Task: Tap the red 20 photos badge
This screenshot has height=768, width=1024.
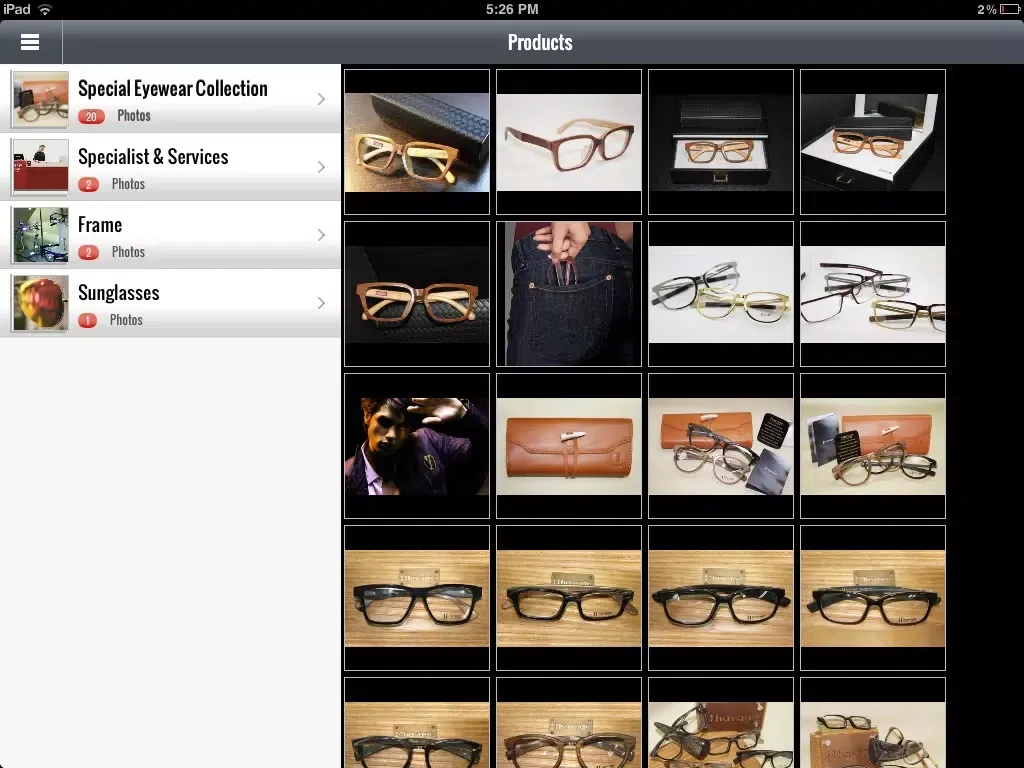Action: tap(91, 116)
